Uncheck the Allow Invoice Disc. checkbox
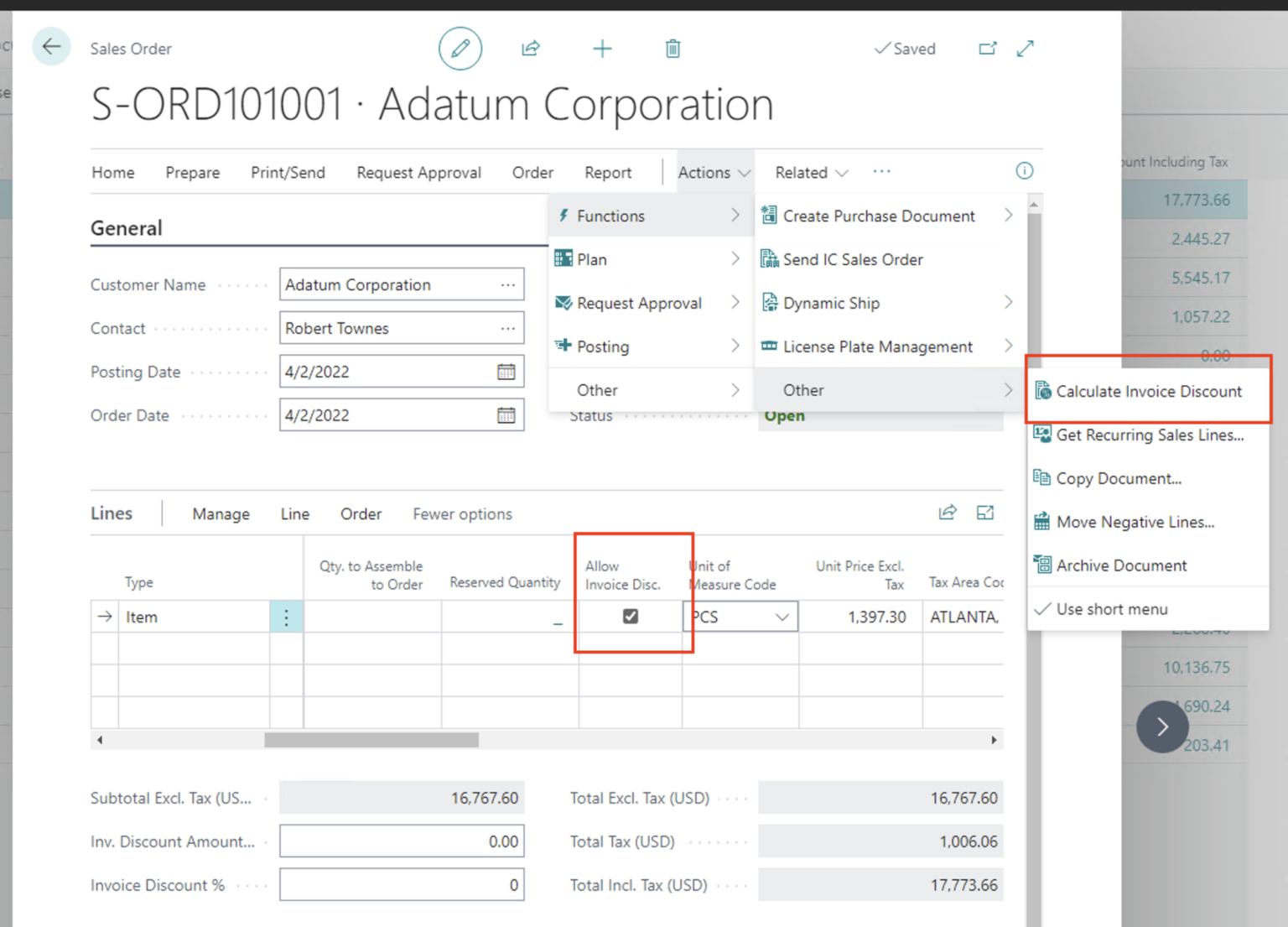The height and width of the screenshot is (927, 1288). pyautogui.click(x=630, y=616)
